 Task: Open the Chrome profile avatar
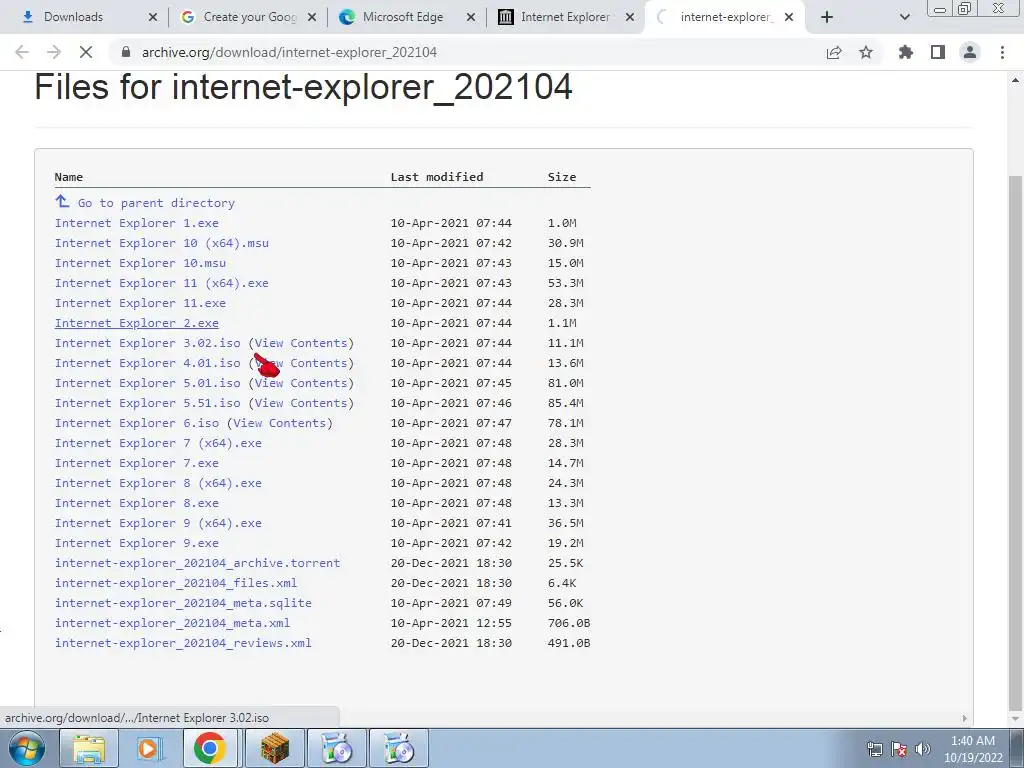click(x=970, y=52)
